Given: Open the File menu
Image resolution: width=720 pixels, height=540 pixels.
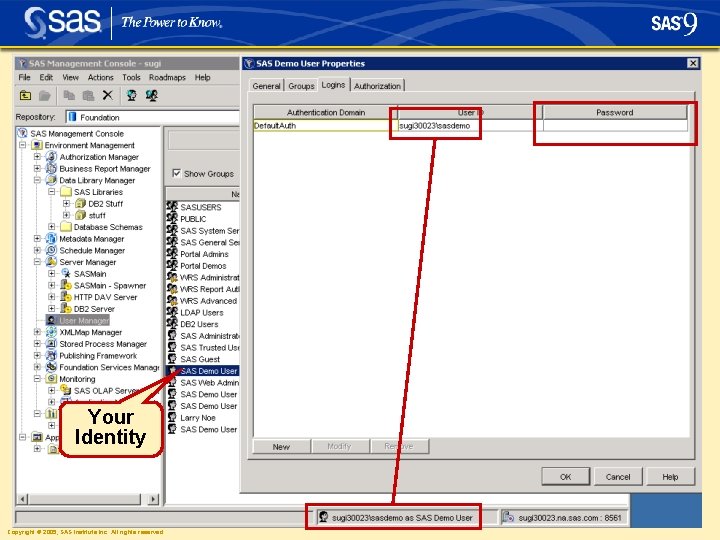Looking at the screenshot, I should point(24,77).
